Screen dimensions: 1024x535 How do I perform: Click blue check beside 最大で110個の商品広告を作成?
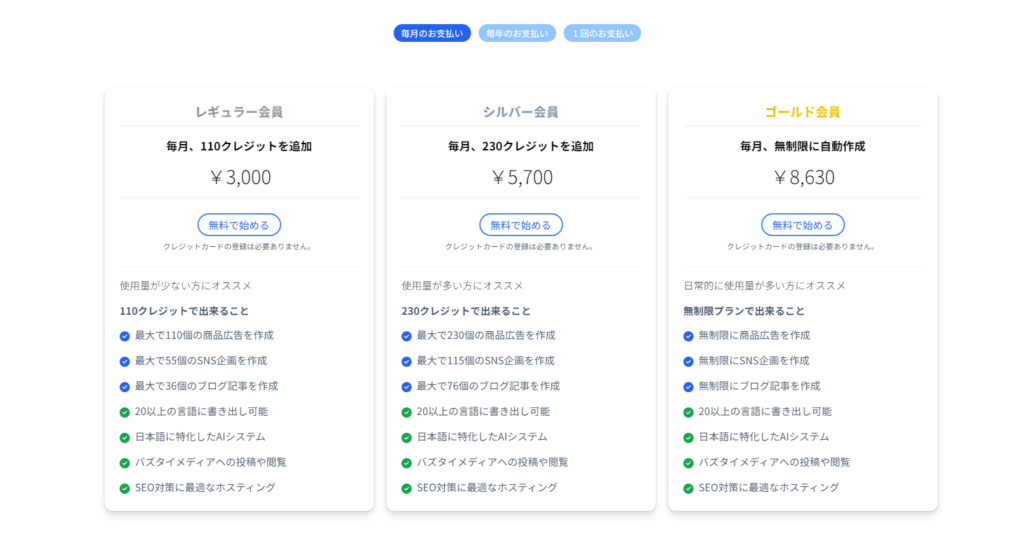[x=125, y=336]
